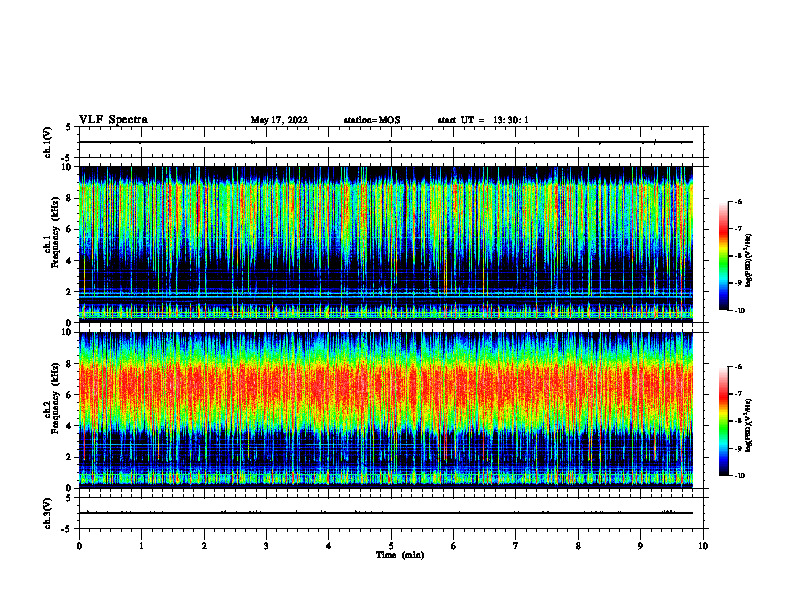
Task: Click time axis tick label "1"
Action: click(x=141, y=546)
